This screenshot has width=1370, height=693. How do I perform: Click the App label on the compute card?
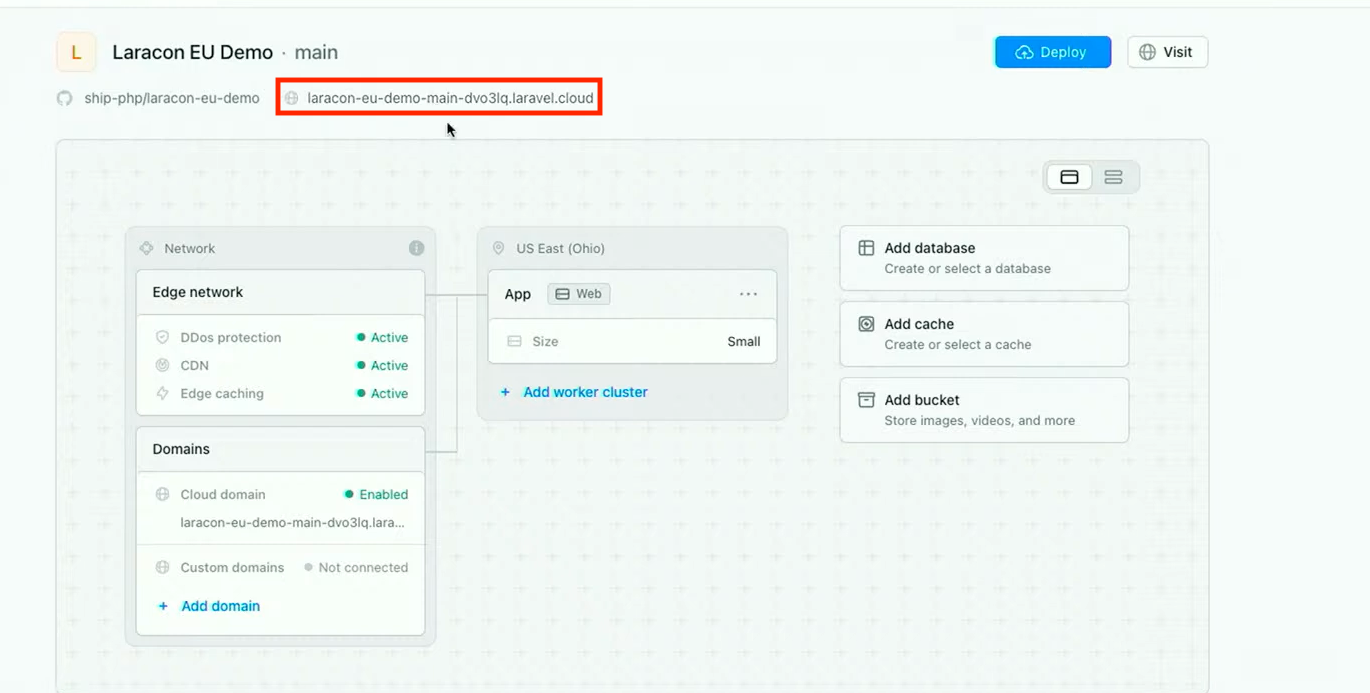click(517, 294)
